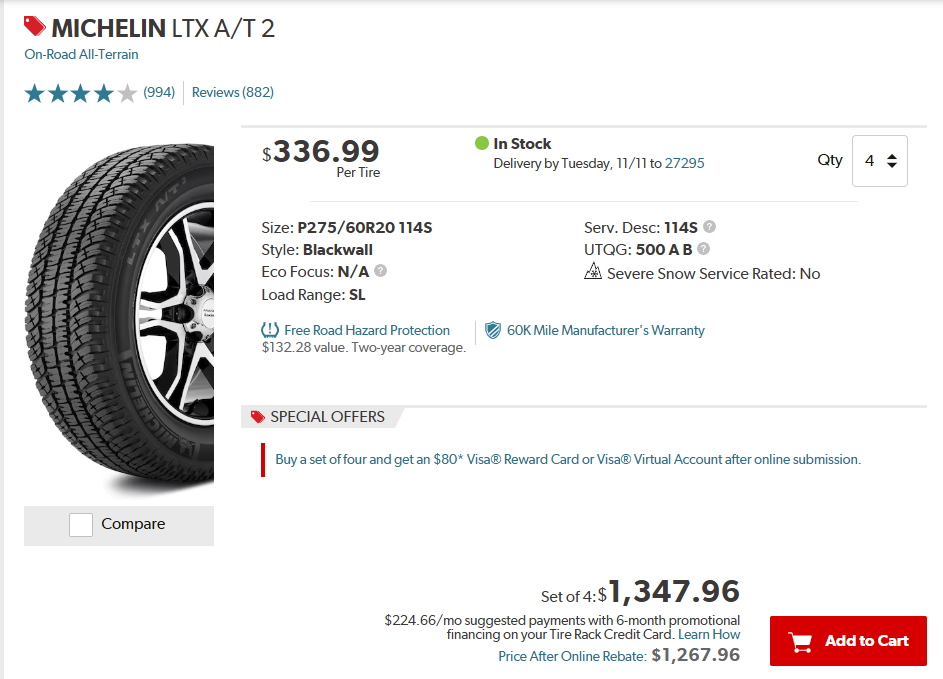Open the Qty quantity selector
This screenshot has height=679, width=943.
click(879, 161)
